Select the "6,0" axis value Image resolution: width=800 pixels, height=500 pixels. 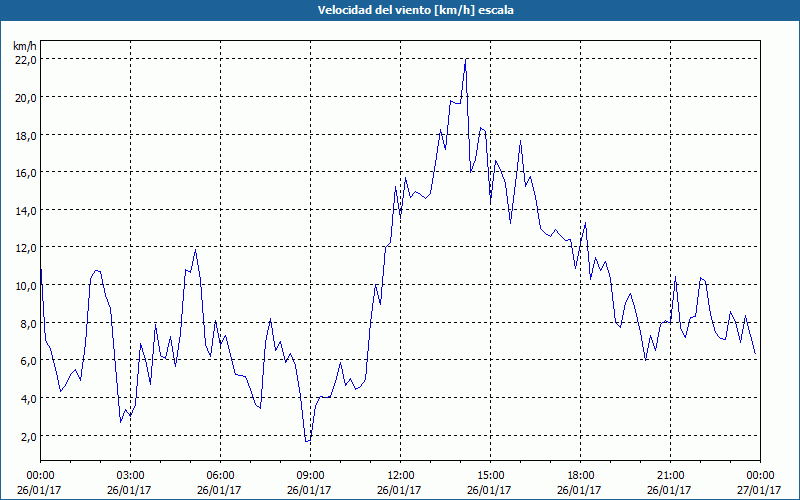point(29,361)
